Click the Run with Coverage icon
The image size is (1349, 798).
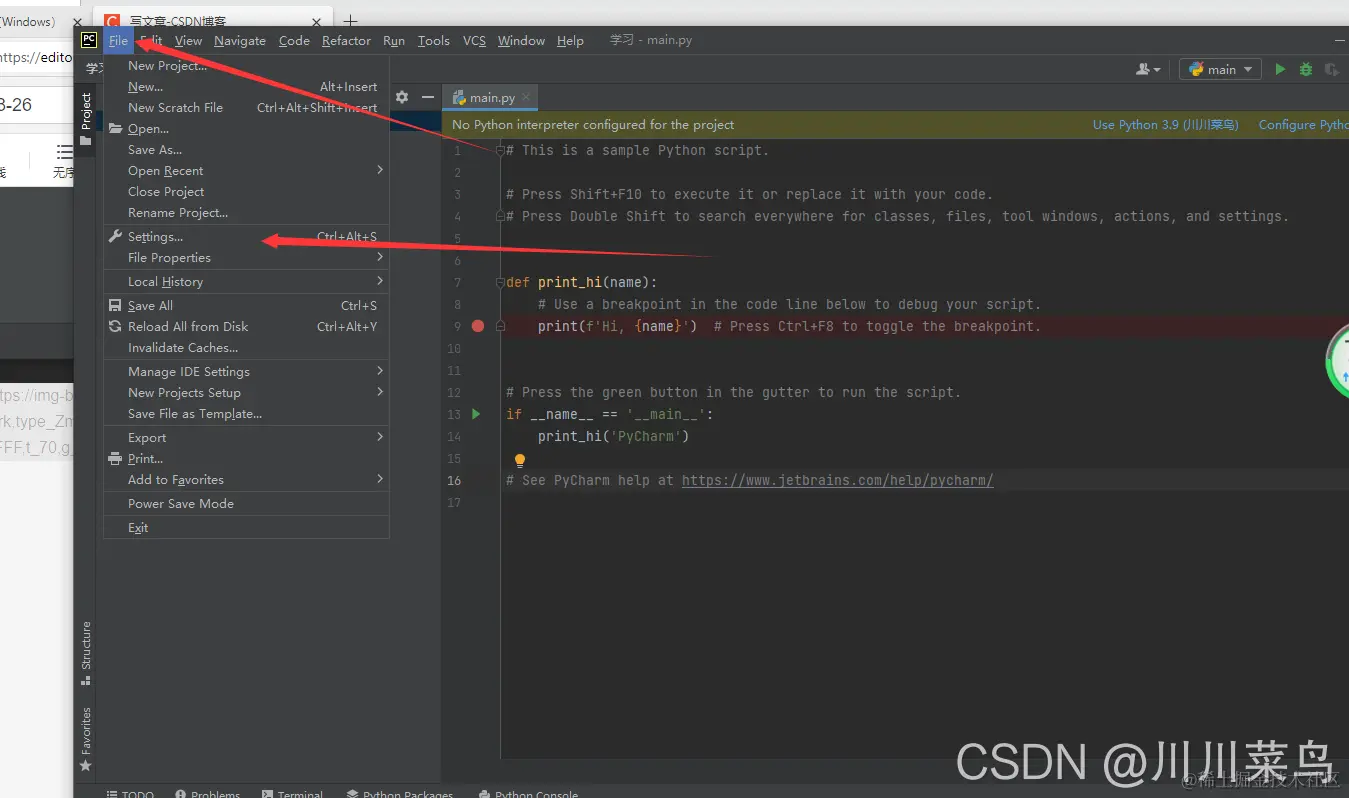coord(1331,69)
